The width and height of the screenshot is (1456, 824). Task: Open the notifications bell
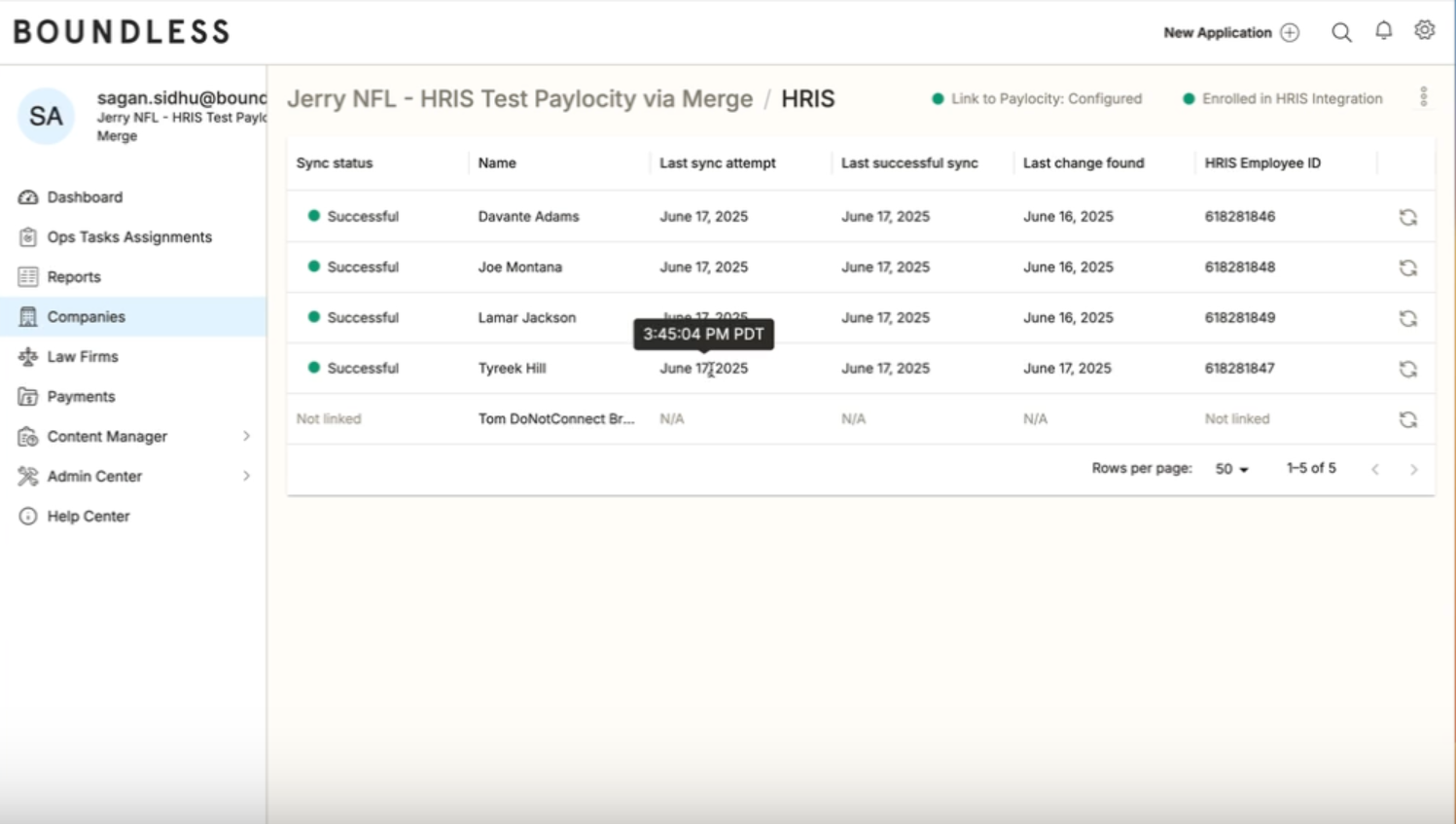point(1383,31)
